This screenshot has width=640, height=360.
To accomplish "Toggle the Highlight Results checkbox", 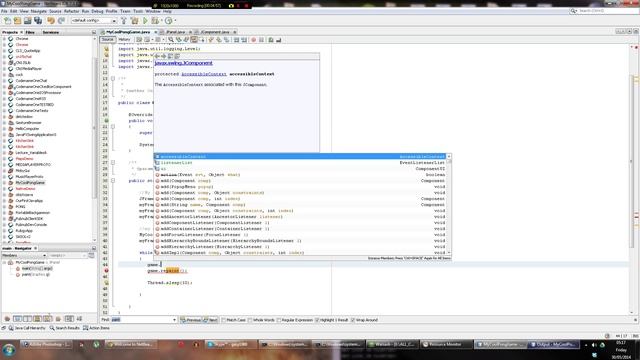I will 317,320.
